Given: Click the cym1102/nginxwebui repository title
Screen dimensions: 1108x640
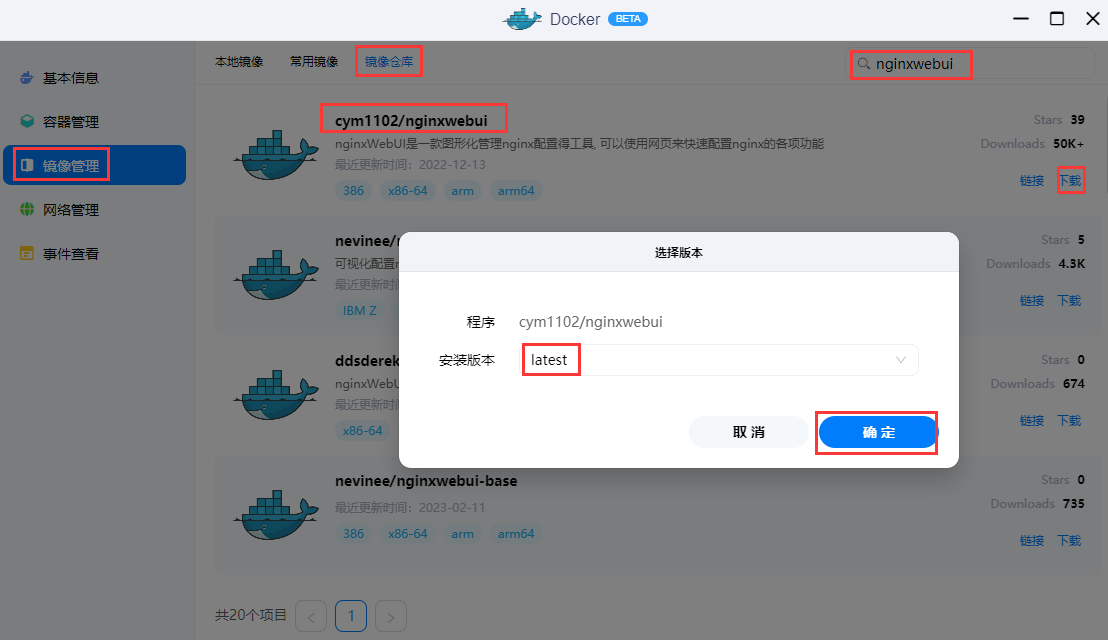Looking at the screenshot, I should 411,121.
